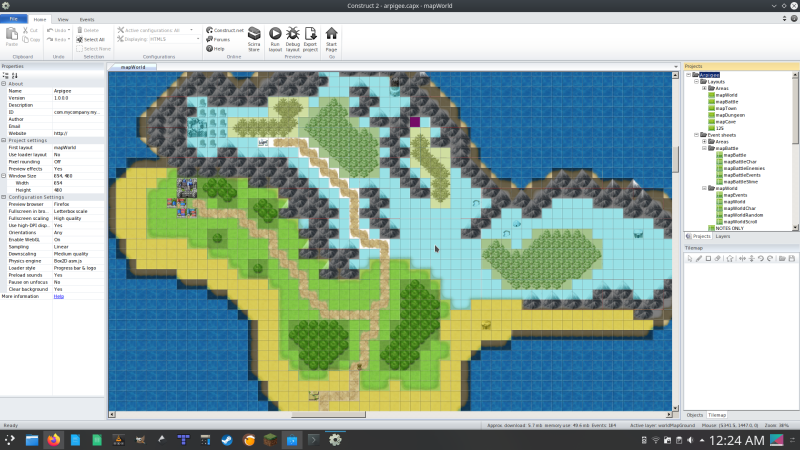Collapse the Layouts folder

pyautogui.click(x=696, y=82)
